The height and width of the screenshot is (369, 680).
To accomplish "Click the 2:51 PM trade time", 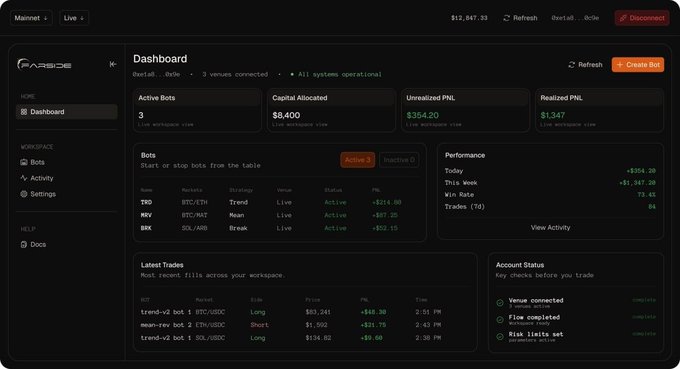I will 428,312.
